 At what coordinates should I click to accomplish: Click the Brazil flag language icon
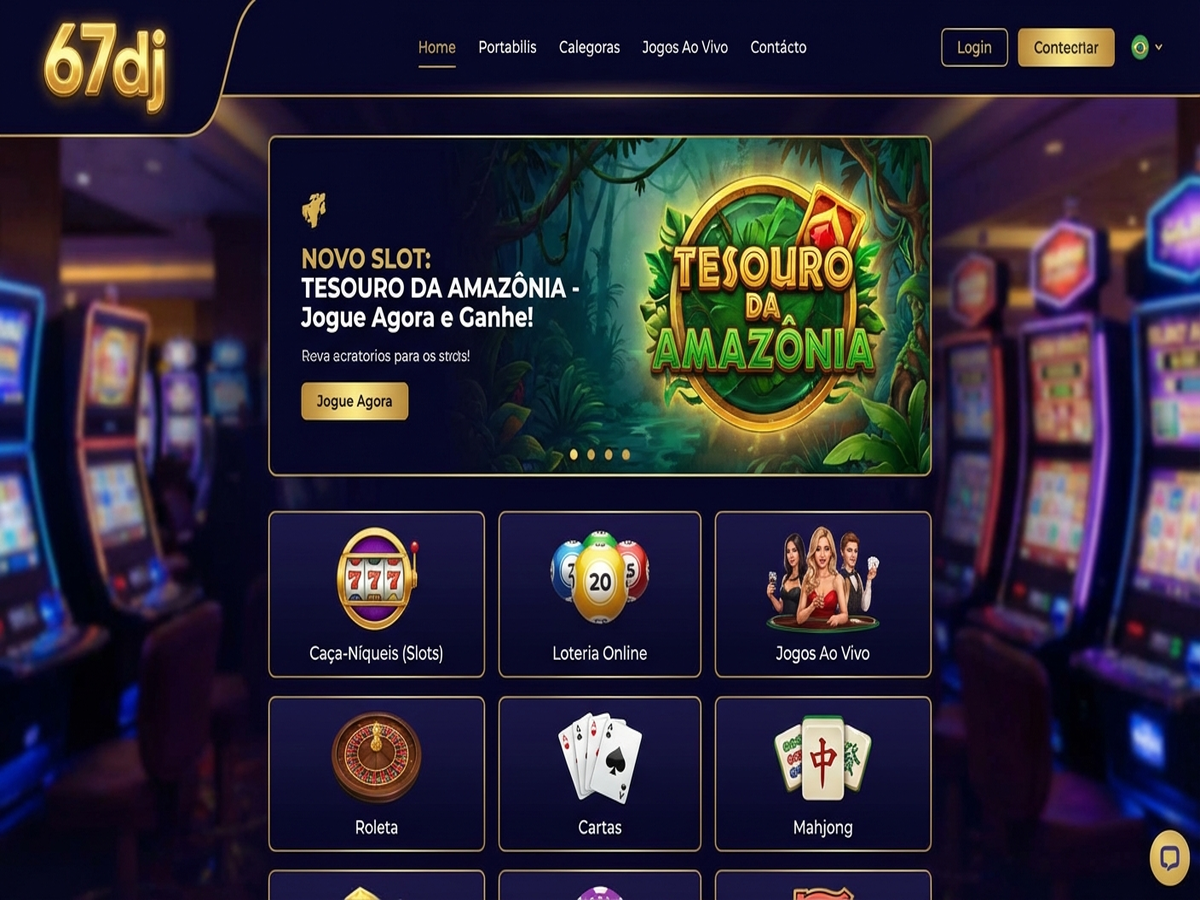[x=1139, y=47]
